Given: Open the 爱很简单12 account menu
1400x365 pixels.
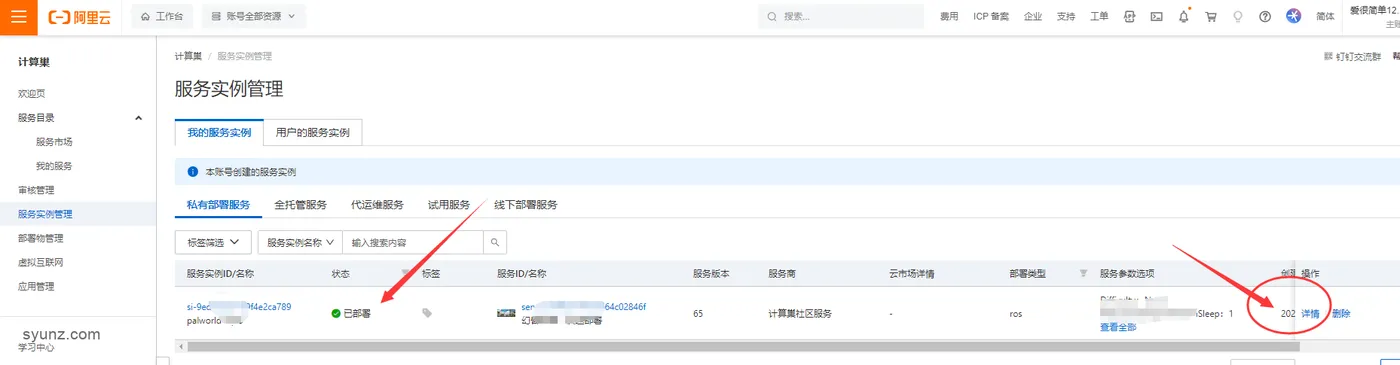Looking at the screenshot, I should (1375, 10).
